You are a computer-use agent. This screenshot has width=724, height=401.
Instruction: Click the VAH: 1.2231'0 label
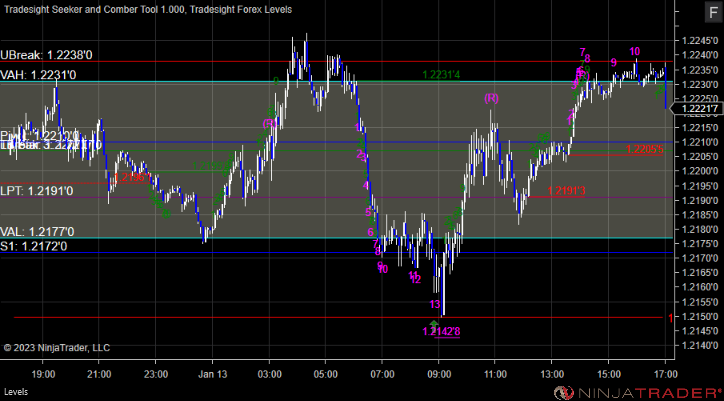tap(38, 75)
